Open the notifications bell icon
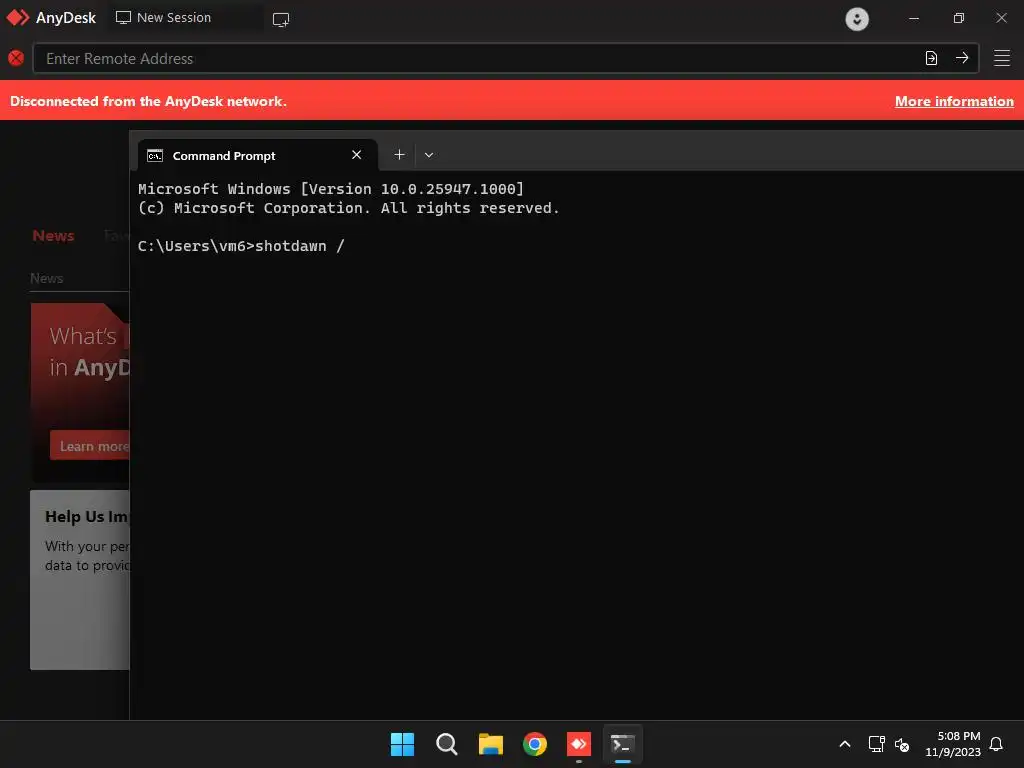1024x768 pixels. coord(996,744)
